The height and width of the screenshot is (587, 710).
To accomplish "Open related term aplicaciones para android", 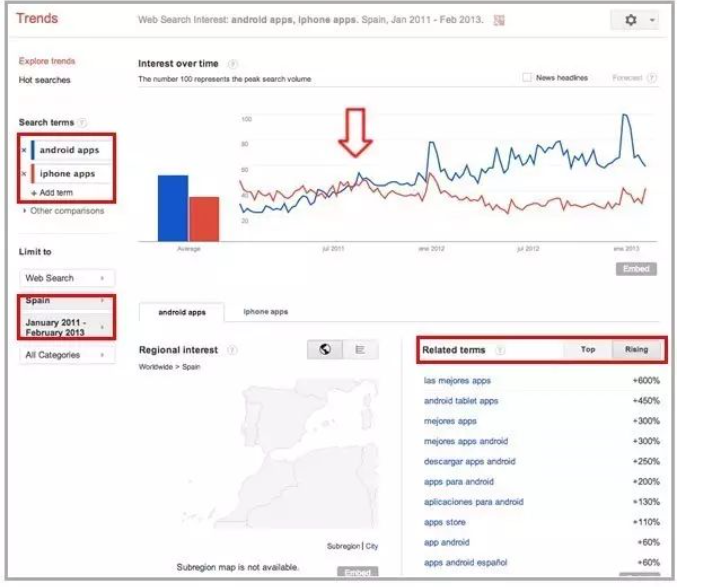I will 474,502.
